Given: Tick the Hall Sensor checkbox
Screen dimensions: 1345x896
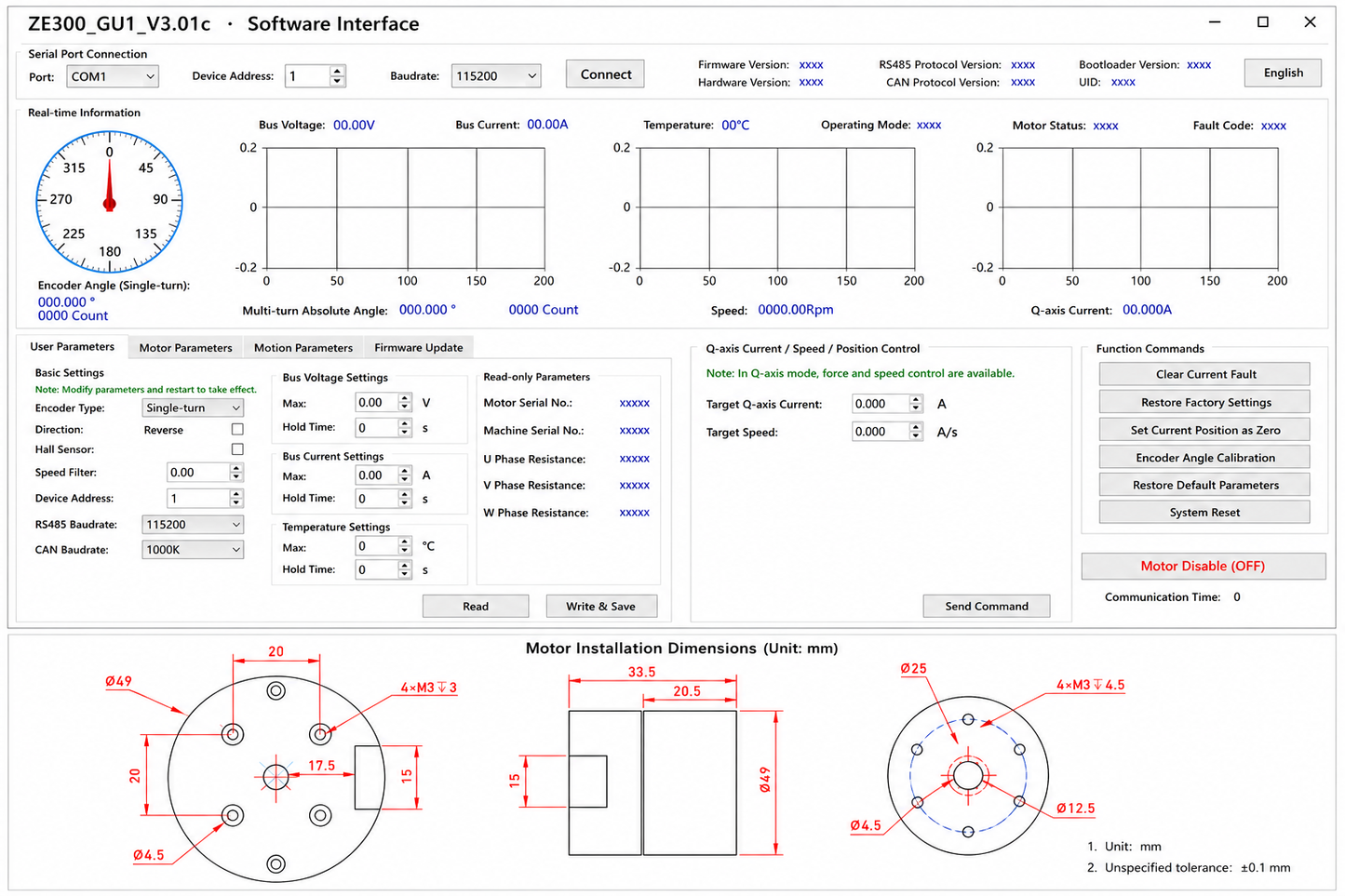Looking at the screenshot, I should 237,449.
